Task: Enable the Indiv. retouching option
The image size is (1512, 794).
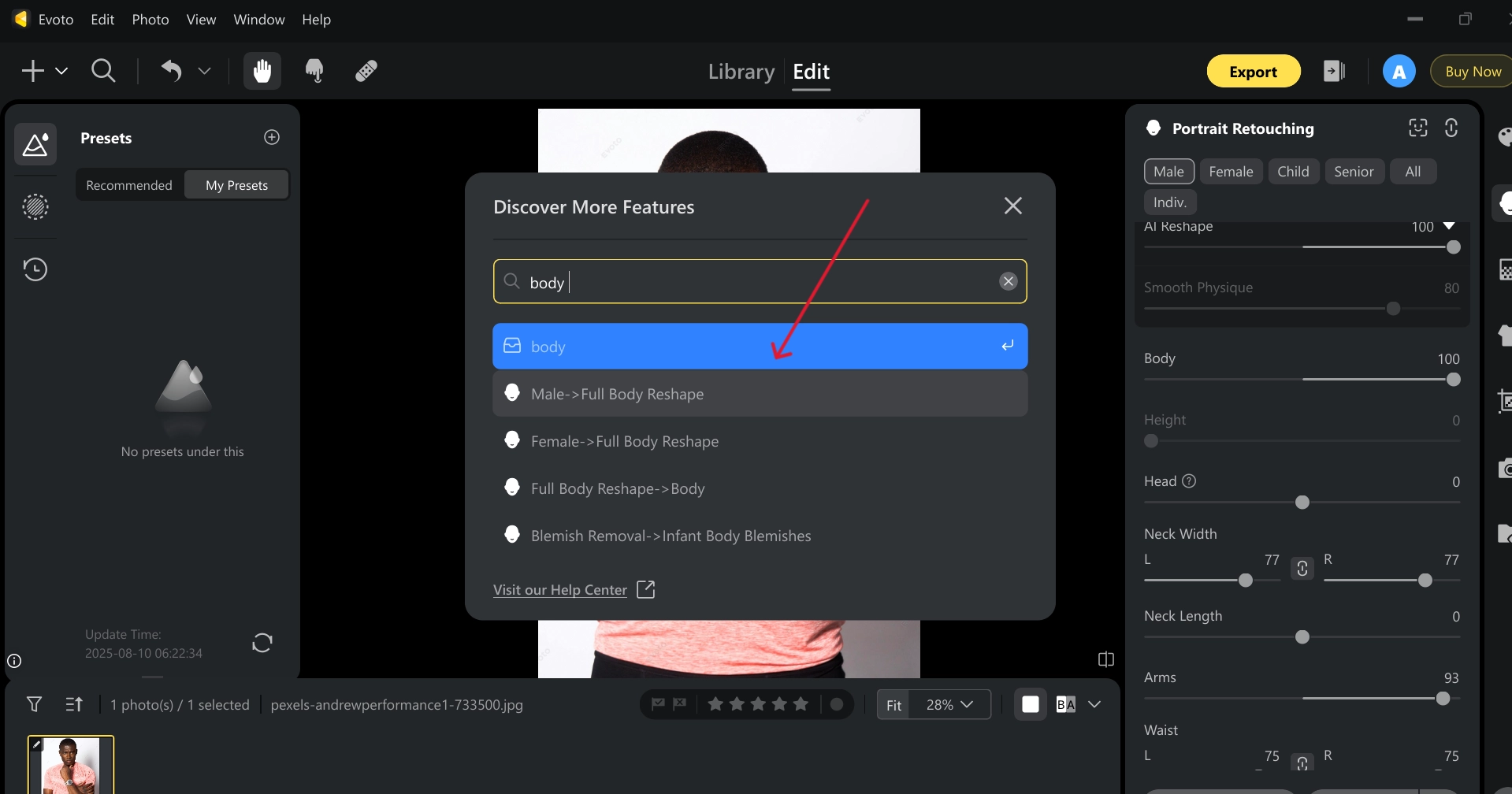Action: (x=1169, y=202)
